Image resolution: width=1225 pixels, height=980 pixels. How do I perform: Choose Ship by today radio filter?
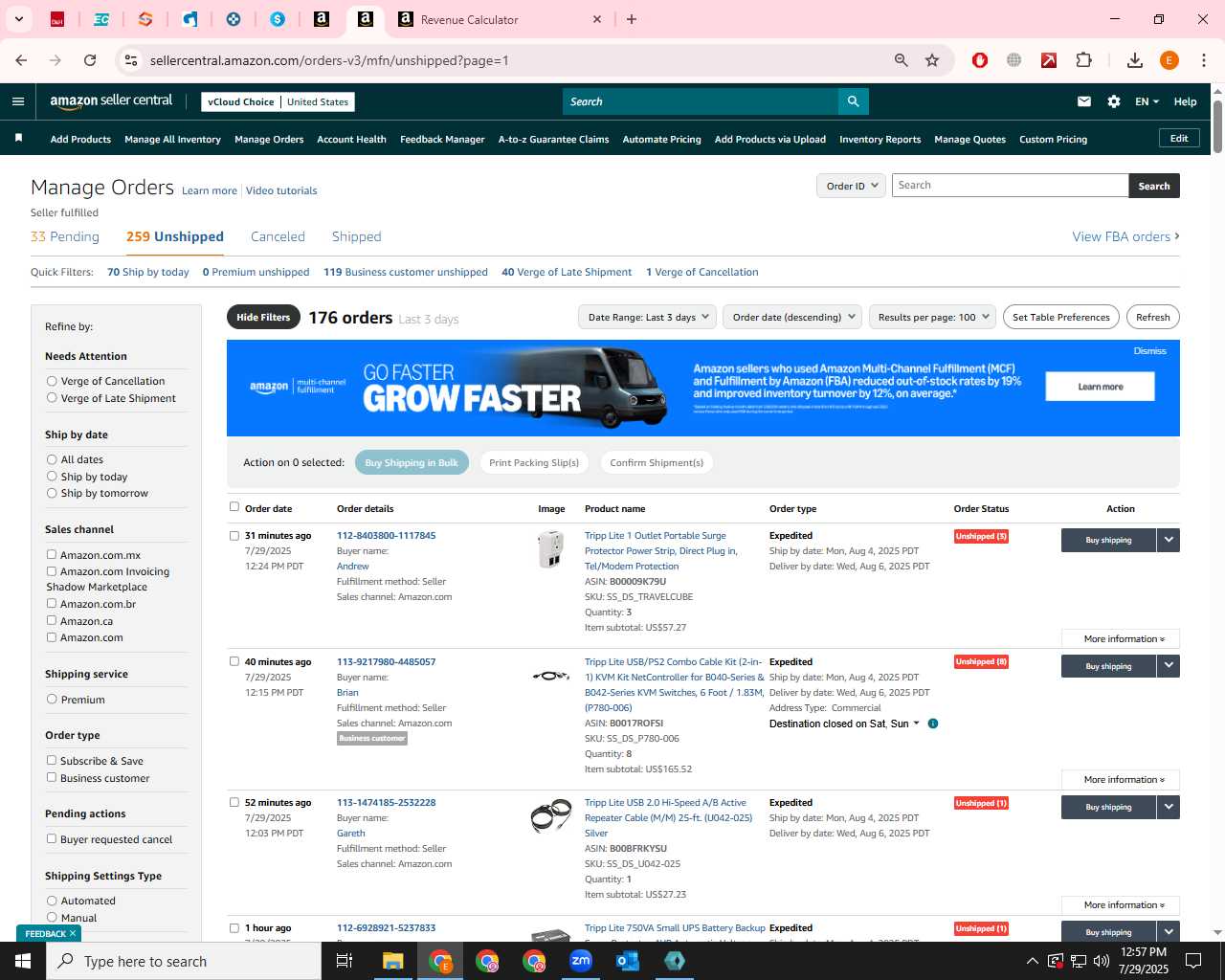(52, 477)
